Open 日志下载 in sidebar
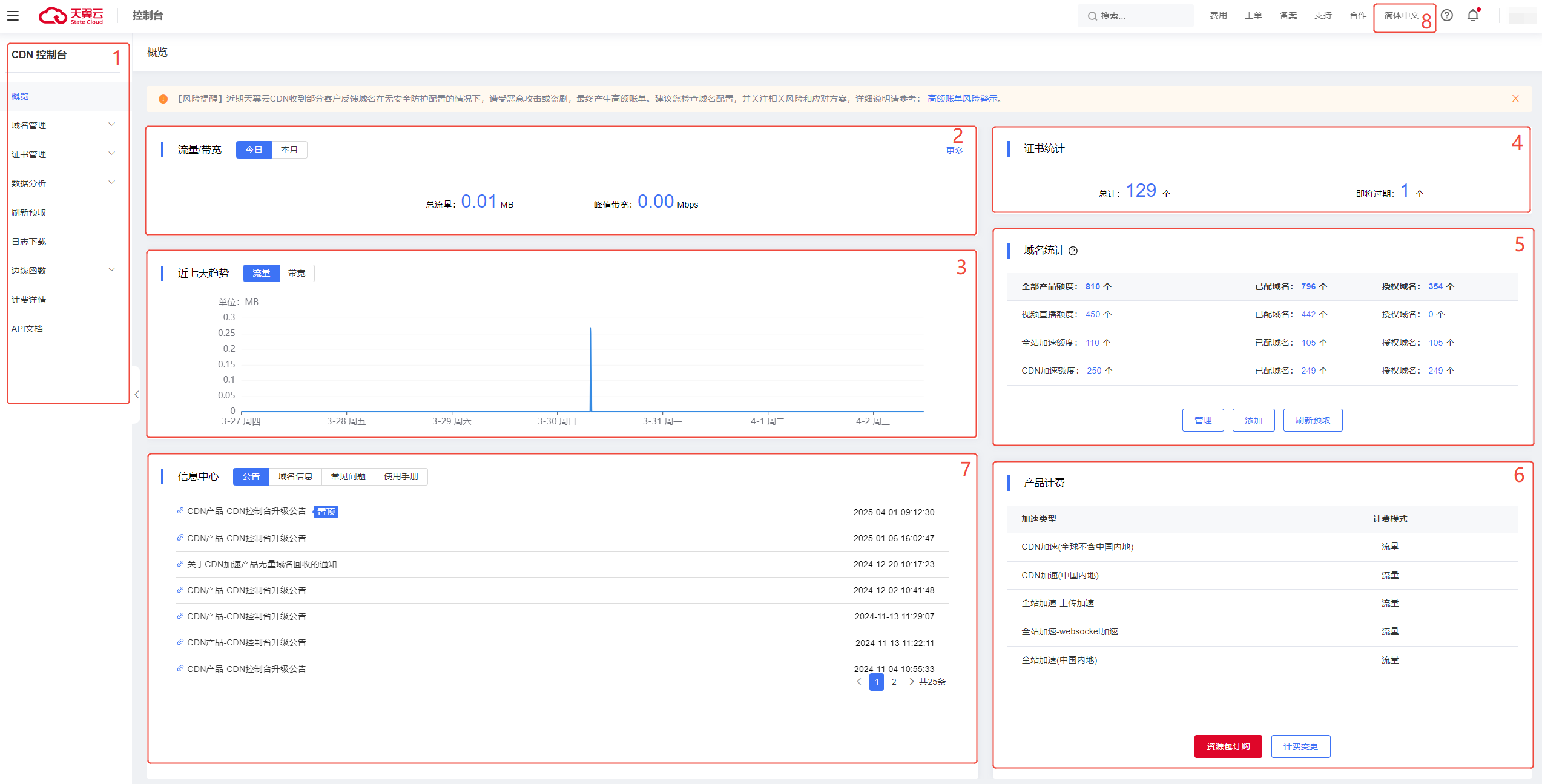This screenshot has height=784, width=1542. click(x=28, y=242)
